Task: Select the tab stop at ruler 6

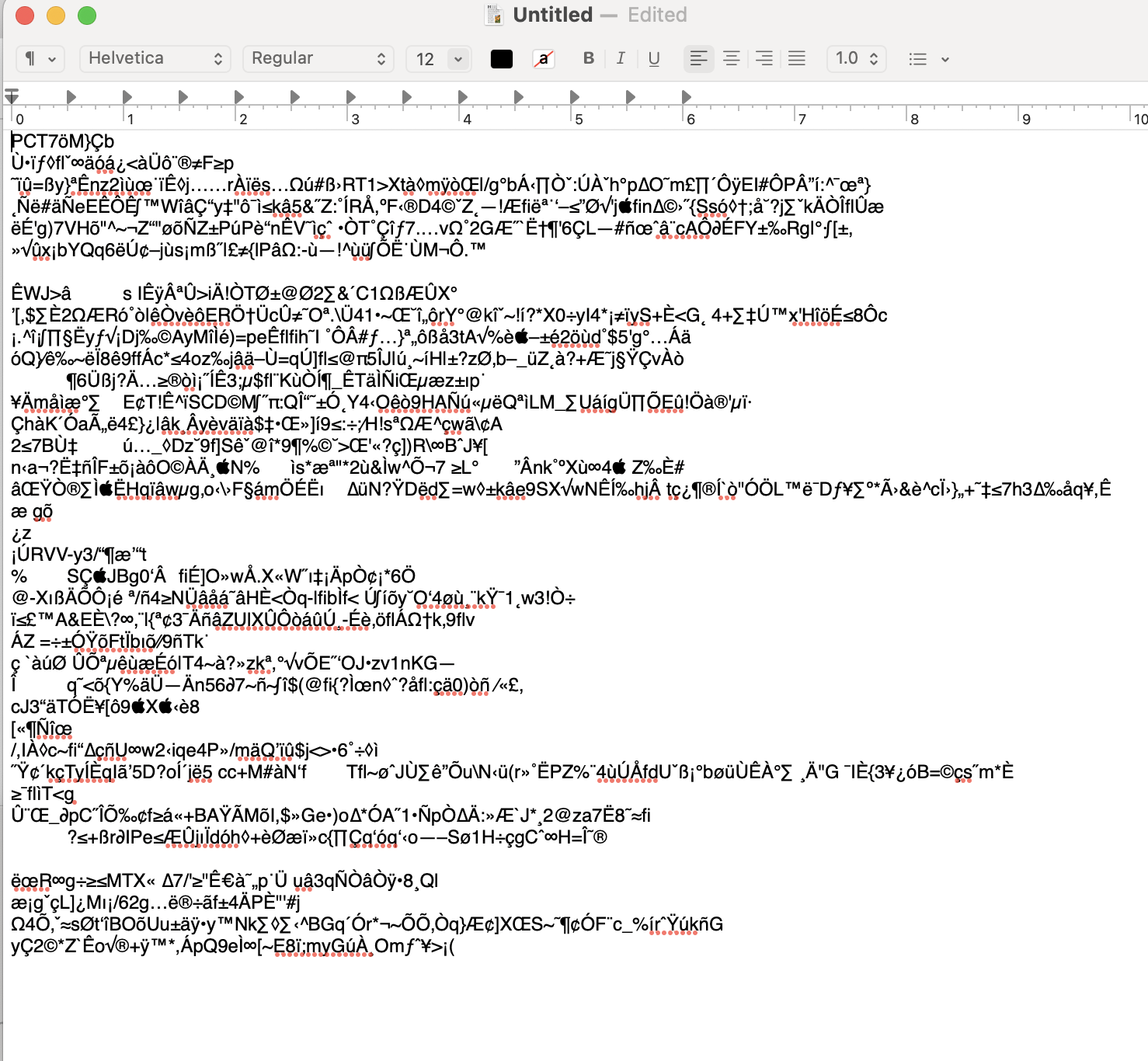Action: [686, 97]
